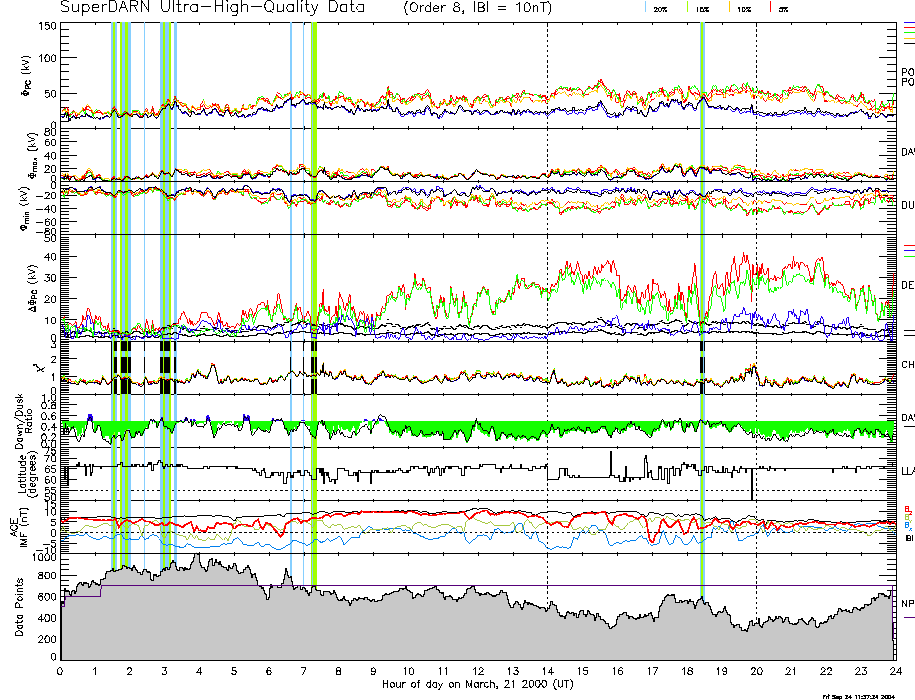The image size is (915, 700).
Task: Click the timestamp text at bottom right
Action: pos(867,696)
